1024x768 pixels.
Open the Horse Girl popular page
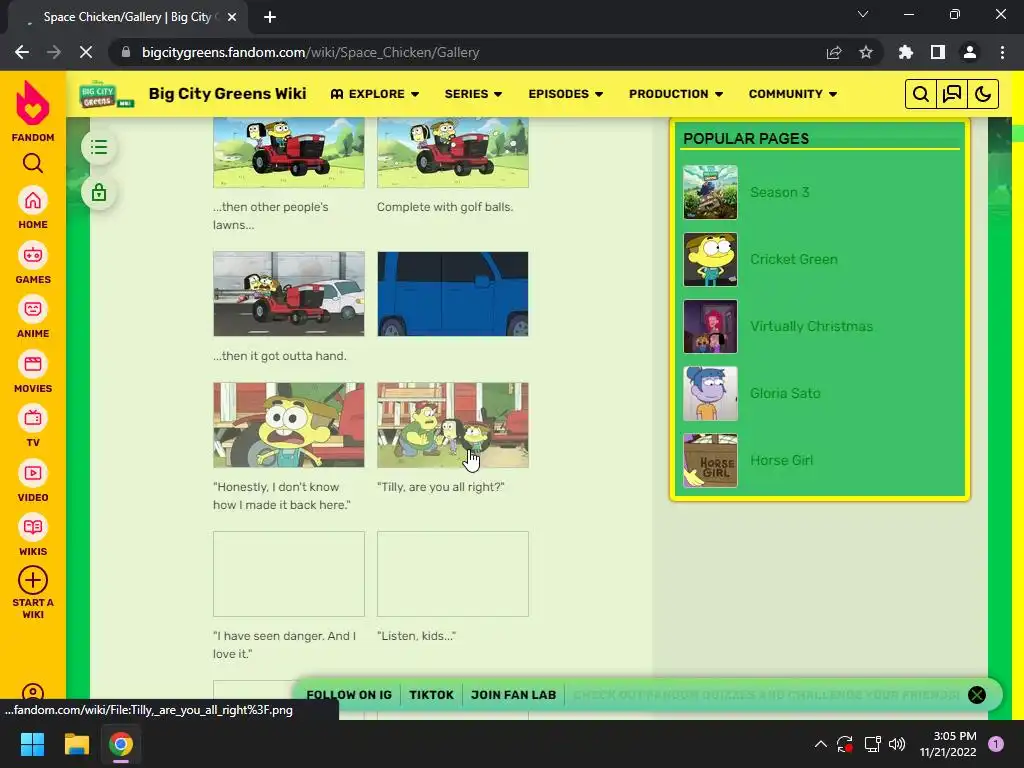coord(781,460)
